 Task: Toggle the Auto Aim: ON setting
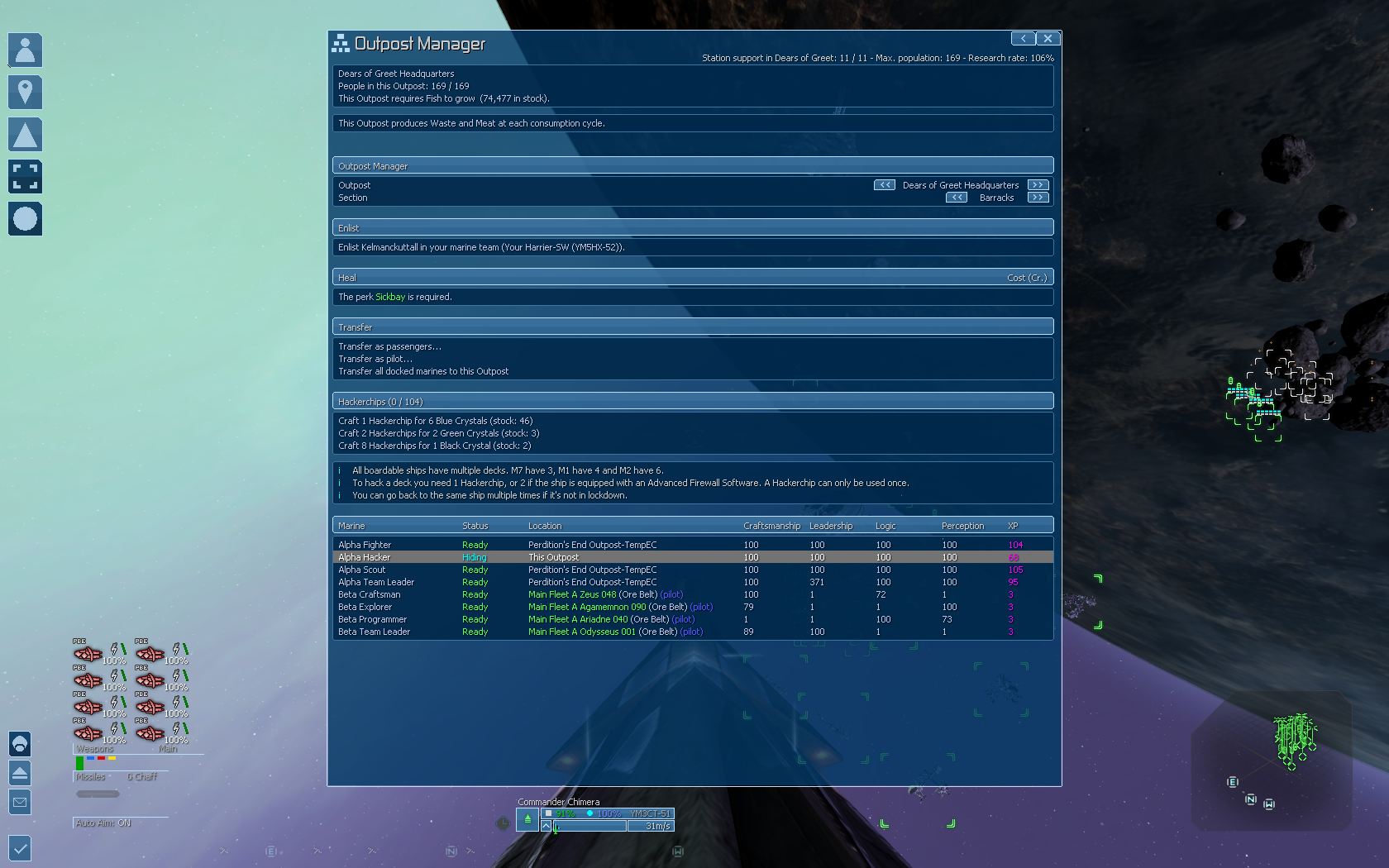pyautogui.click(x=103, y=823)
